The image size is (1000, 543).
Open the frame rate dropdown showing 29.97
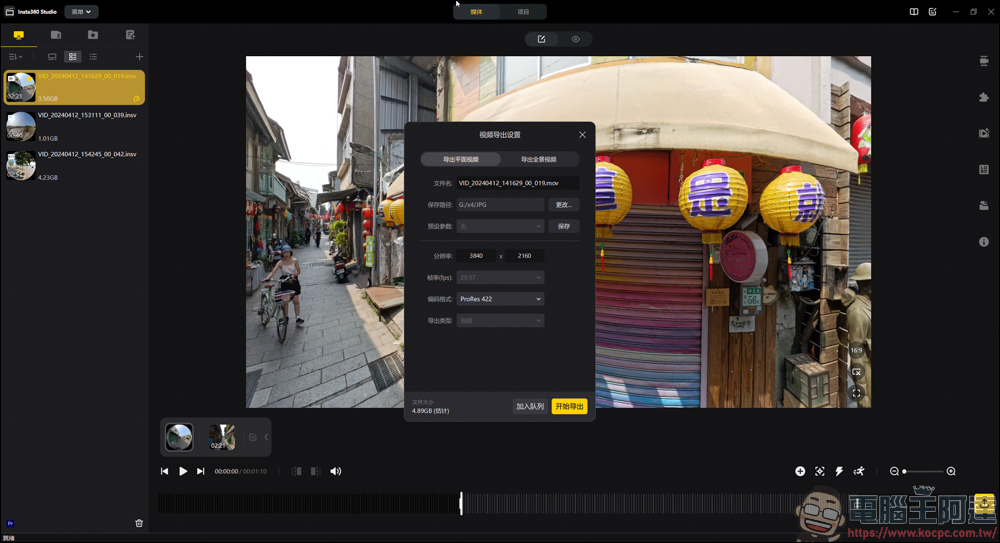(500, 278)
